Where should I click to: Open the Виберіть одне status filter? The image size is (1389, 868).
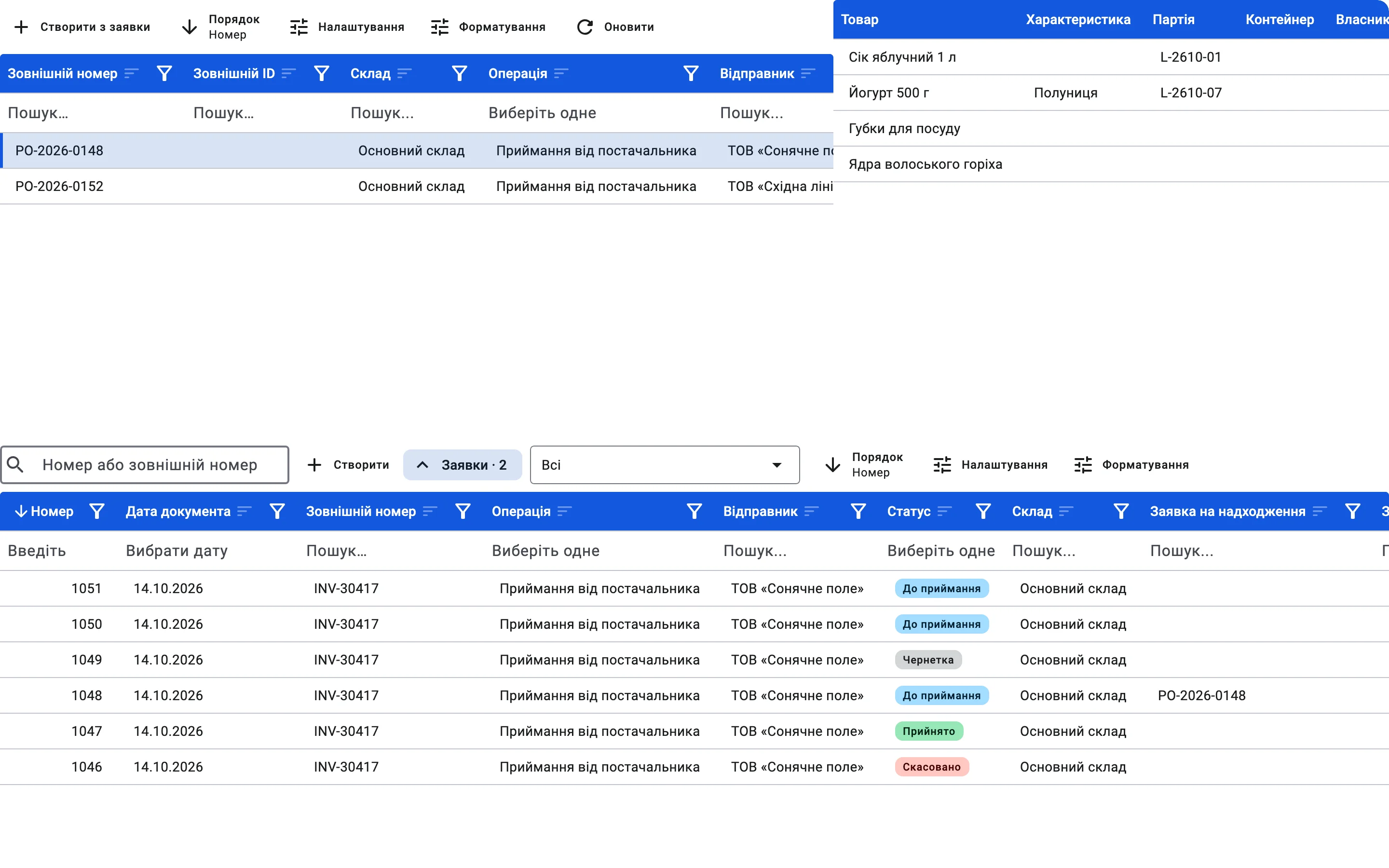(x=941, y=551)
